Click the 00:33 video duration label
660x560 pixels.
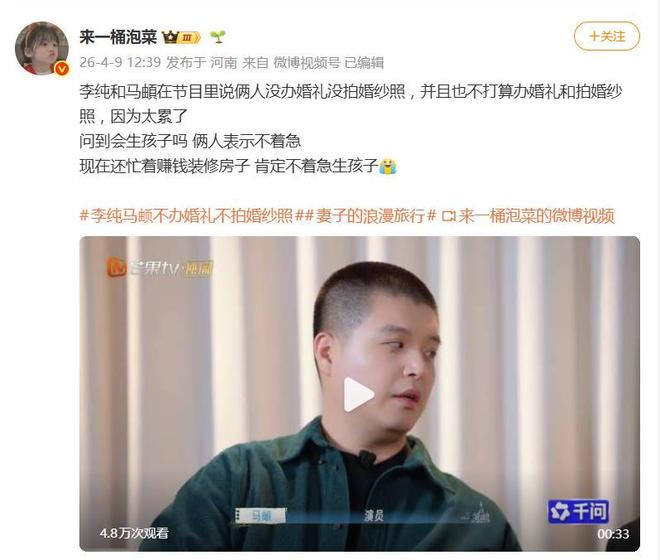point(613,534)
